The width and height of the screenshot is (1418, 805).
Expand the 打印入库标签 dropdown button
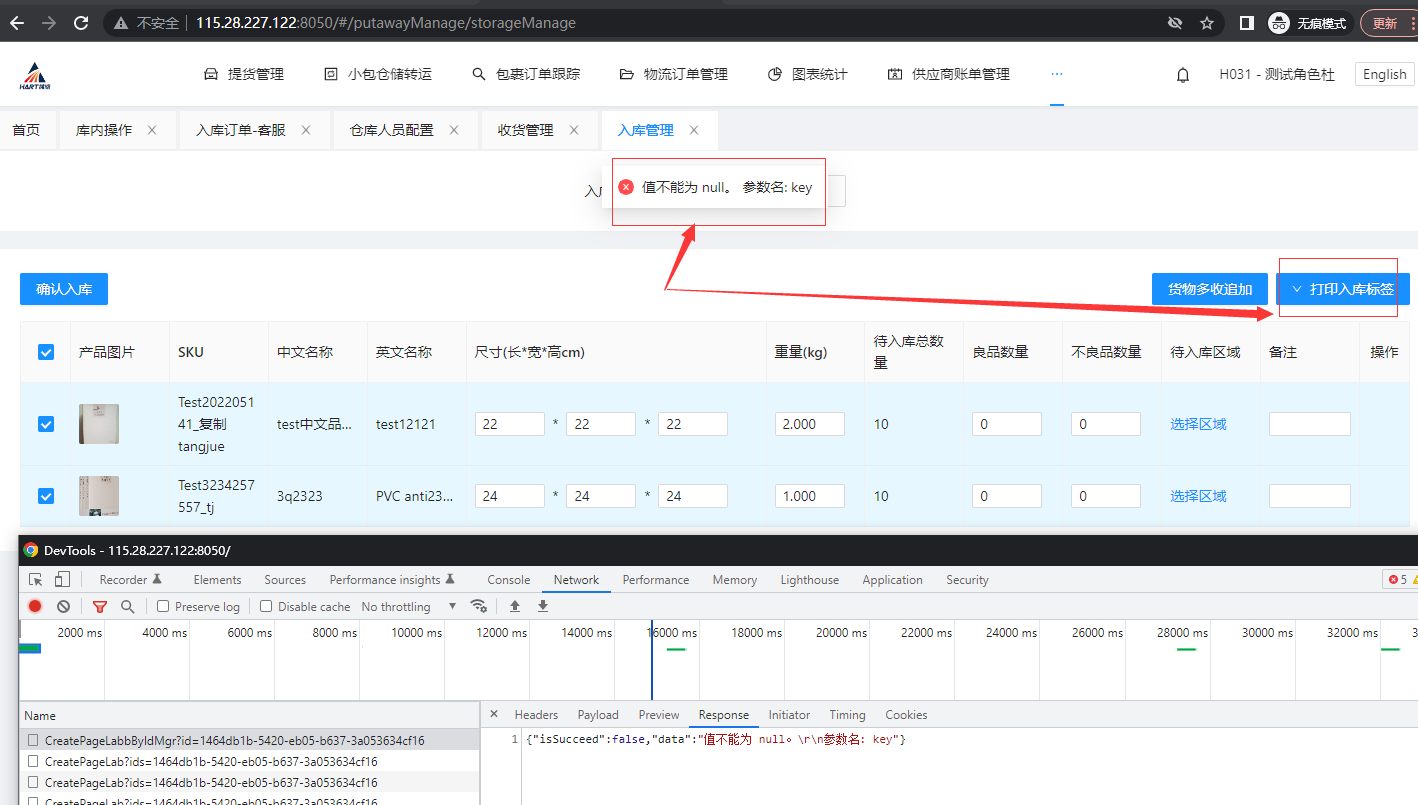coord(1342,289)
